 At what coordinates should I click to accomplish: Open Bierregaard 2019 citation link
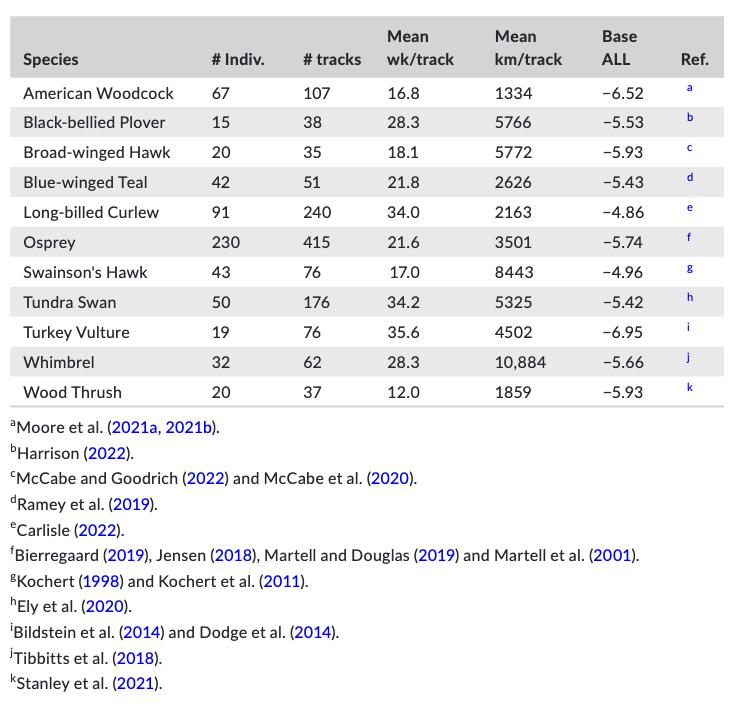click(126, 556)
